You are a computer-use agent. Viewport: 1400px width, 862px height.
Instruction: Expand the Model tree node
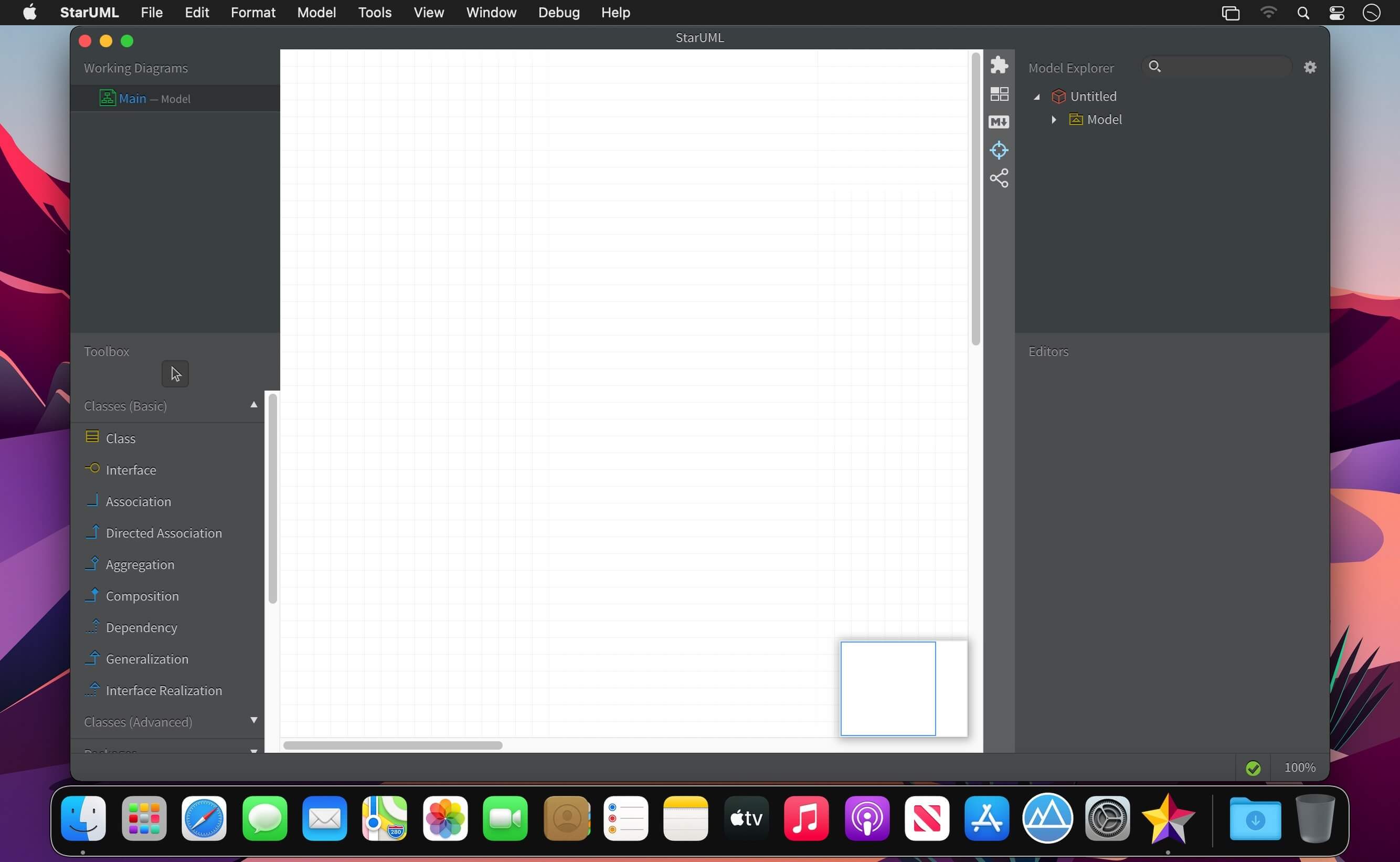(1054, 120)
